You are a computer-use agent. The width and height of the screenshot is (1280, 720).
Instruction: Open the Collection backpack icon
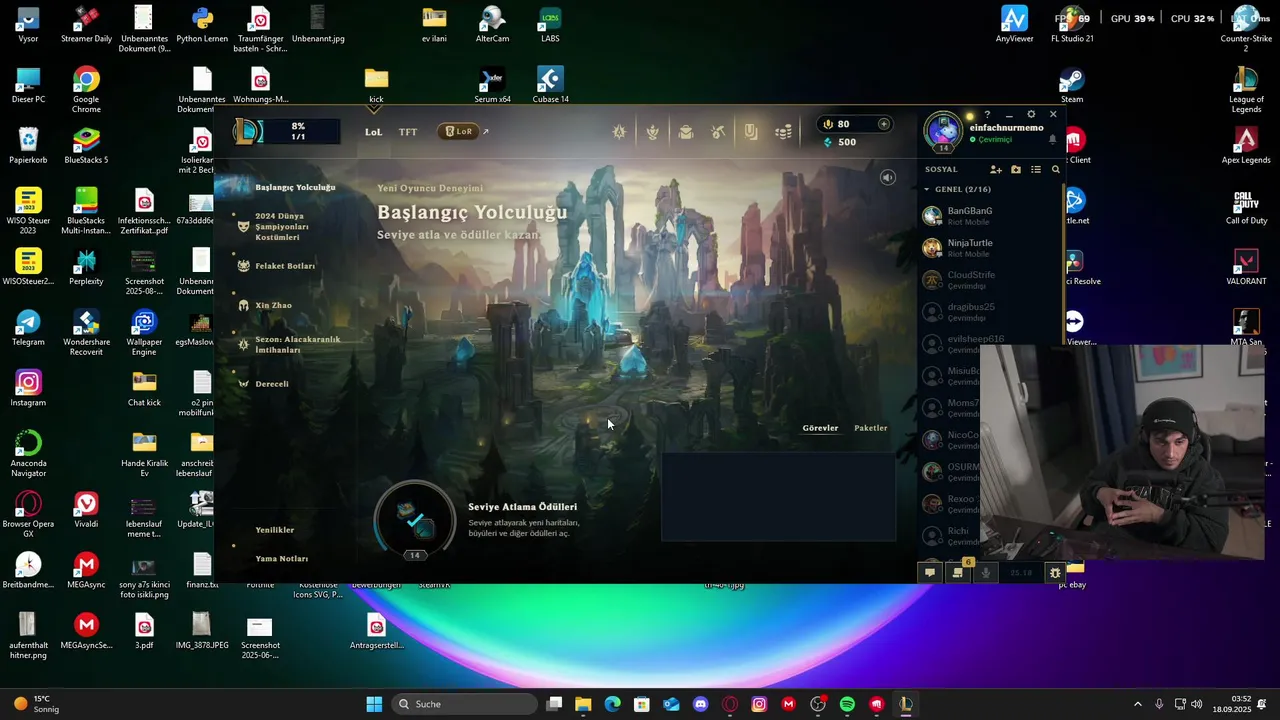point(686,132)
